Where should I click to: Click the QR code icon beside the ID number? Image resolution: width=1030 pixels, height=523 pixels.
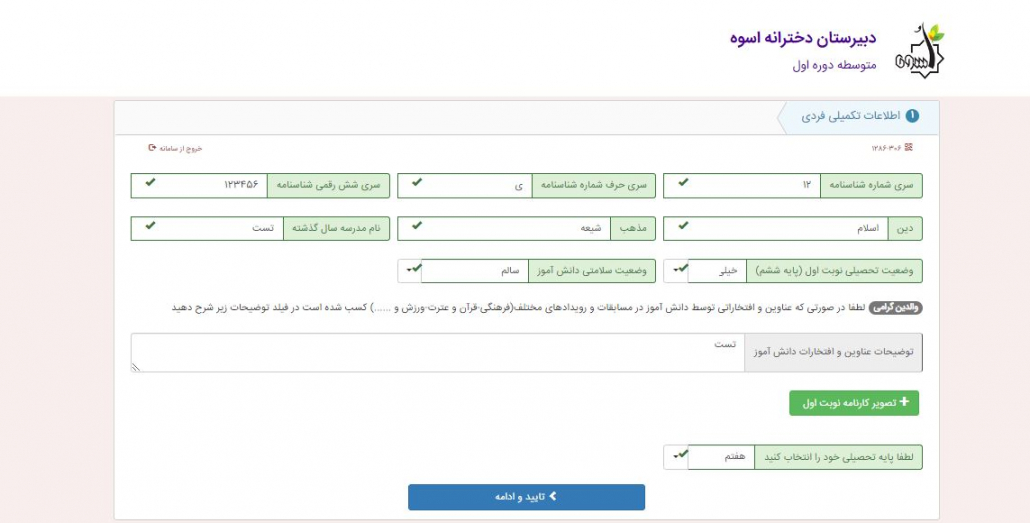tap(908, 147)
